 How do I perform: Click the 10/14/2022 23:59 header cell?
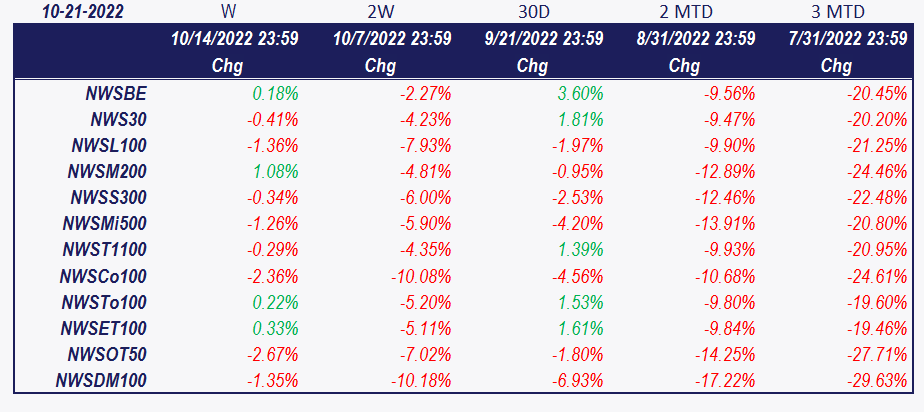pos(235,39)
